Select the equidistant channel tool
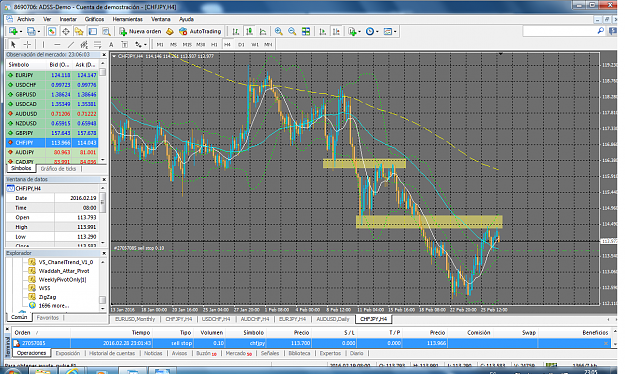 84,44
